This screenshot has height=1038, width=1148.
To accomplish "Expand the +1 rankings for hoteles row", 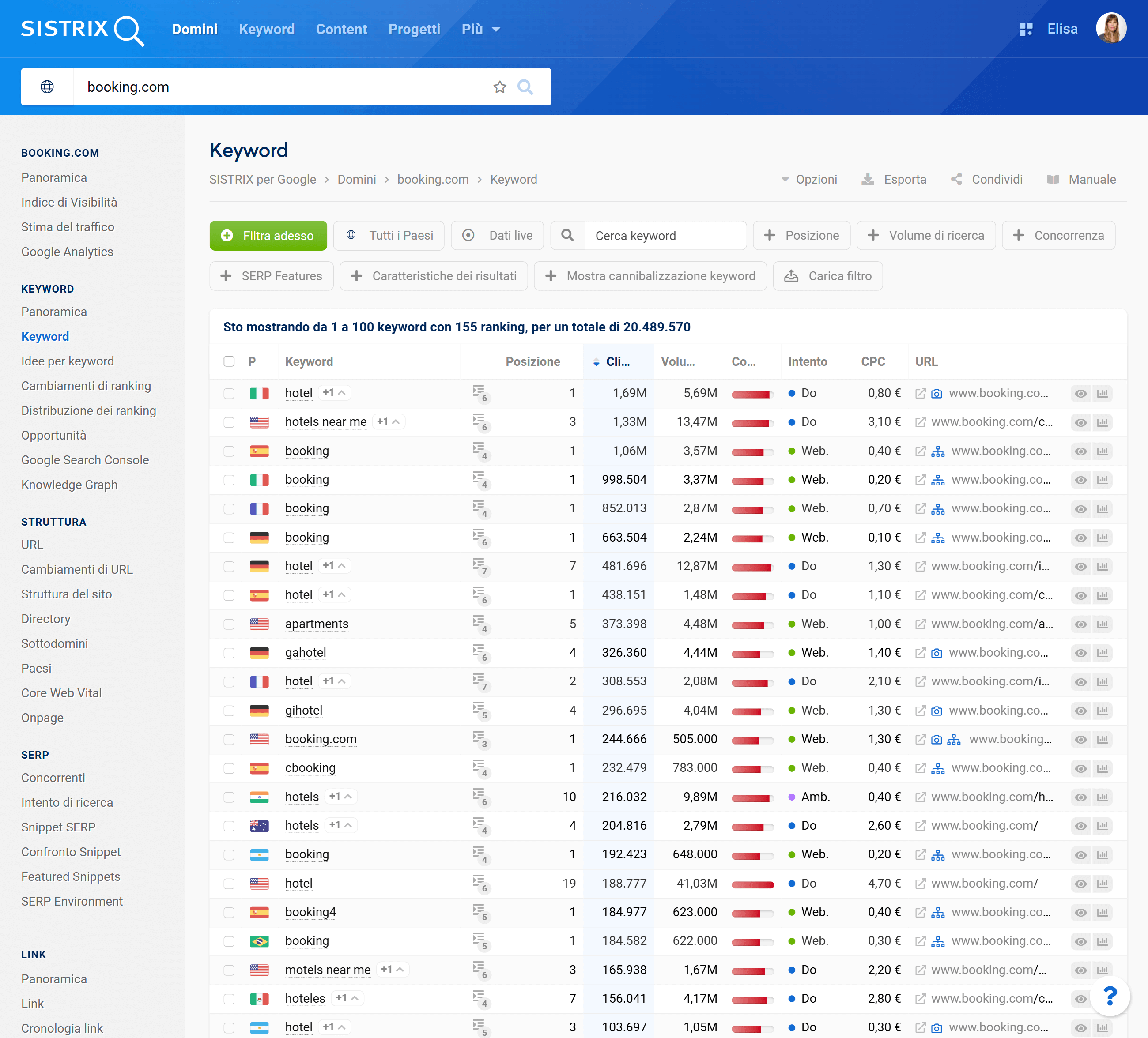I will coord(347,998).
